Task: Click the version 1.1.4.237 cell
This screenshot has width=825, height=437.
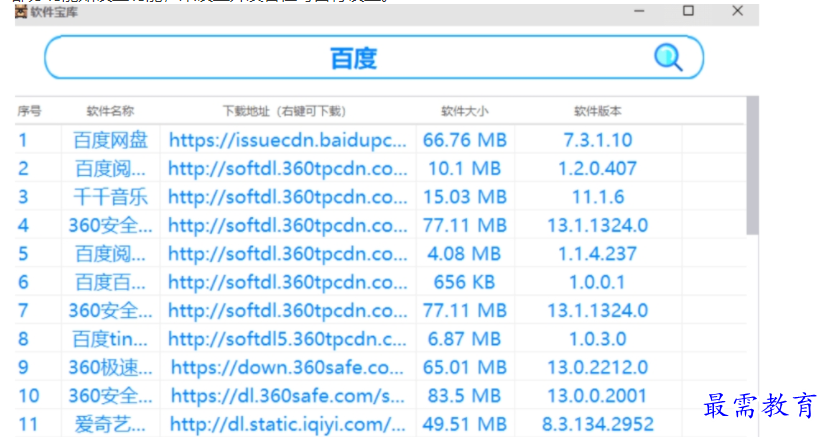Action: click(x=598, y=254)
